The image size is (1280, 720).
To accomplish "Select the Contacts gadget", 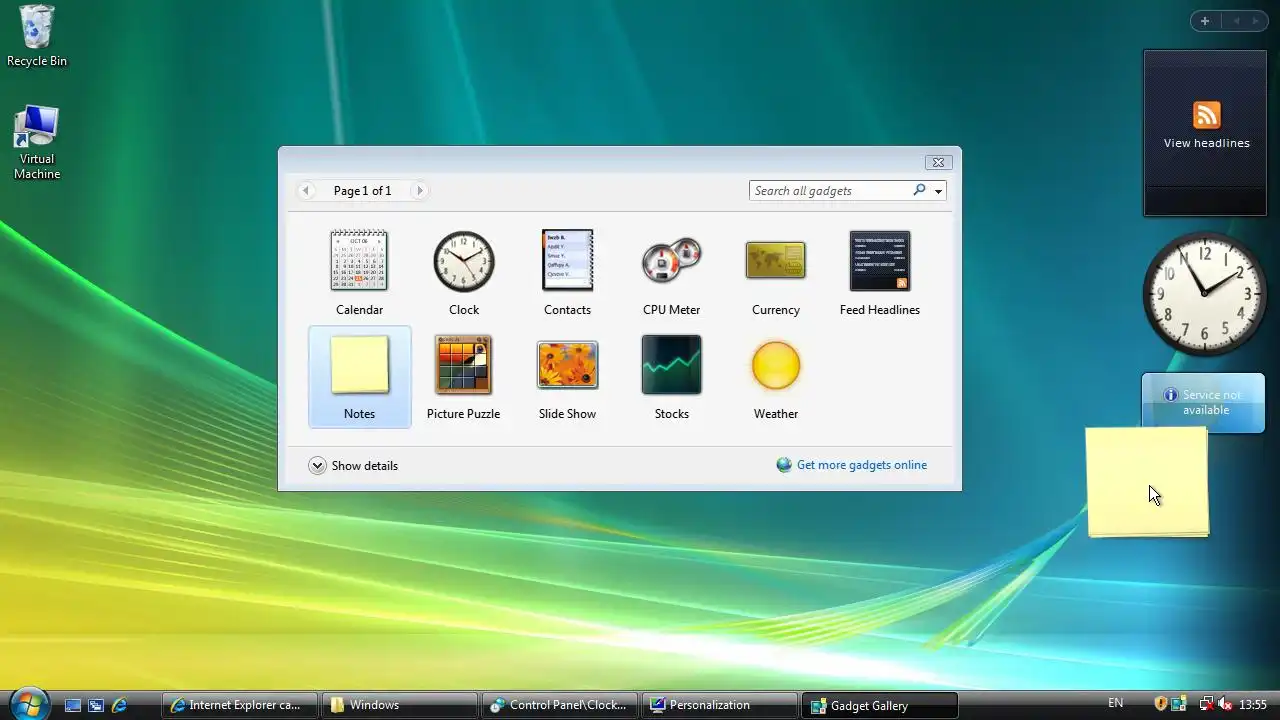I will pyautogui.click(x=567, y=272).
